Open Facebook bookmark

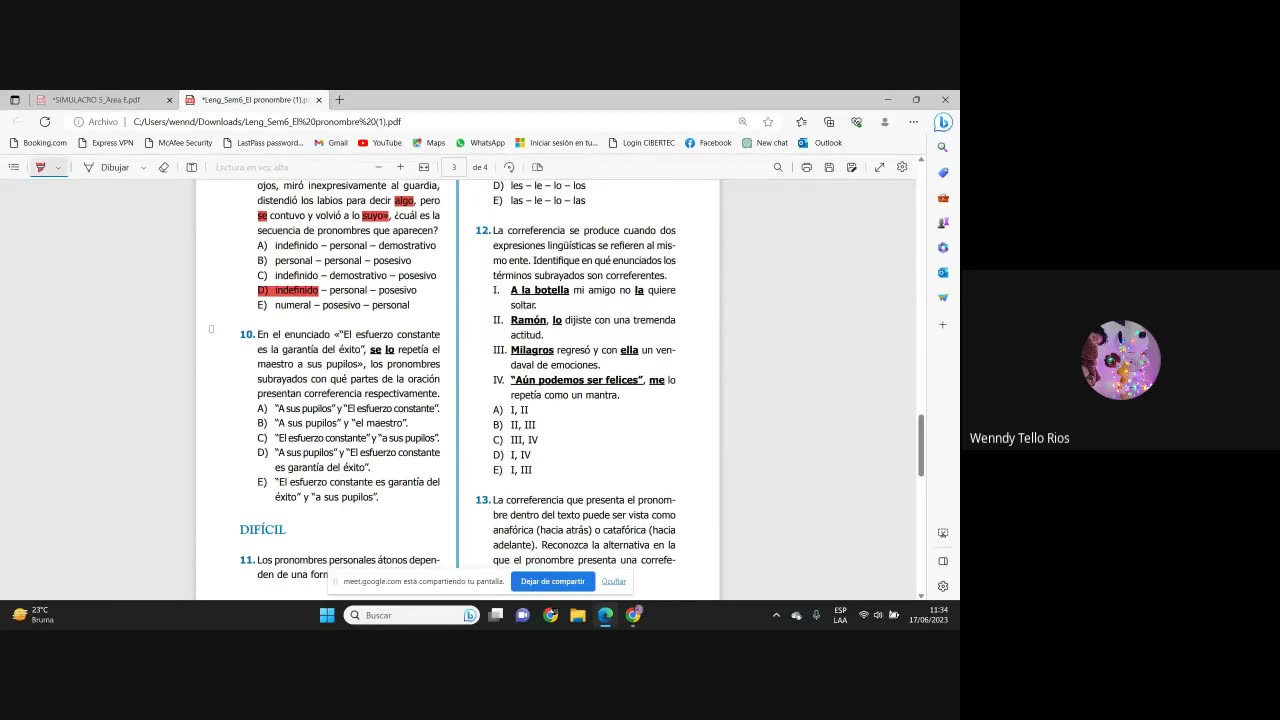[708, 143]
